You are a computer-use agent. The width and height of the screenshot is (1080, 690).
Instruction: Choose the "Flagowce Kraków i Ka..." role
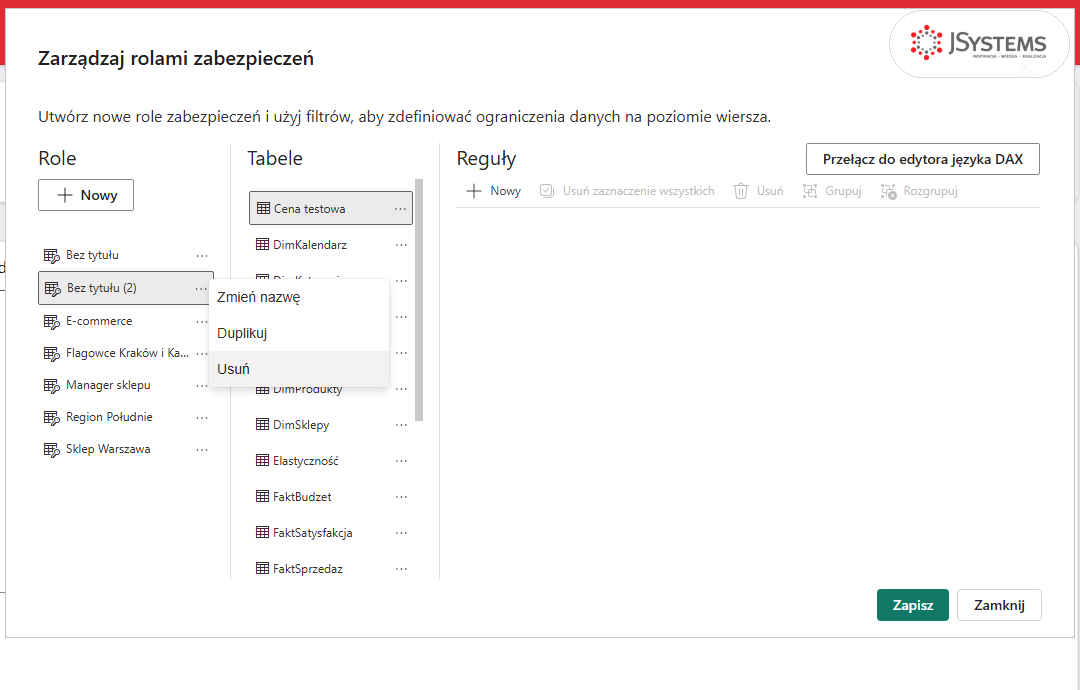pos(125,353)
